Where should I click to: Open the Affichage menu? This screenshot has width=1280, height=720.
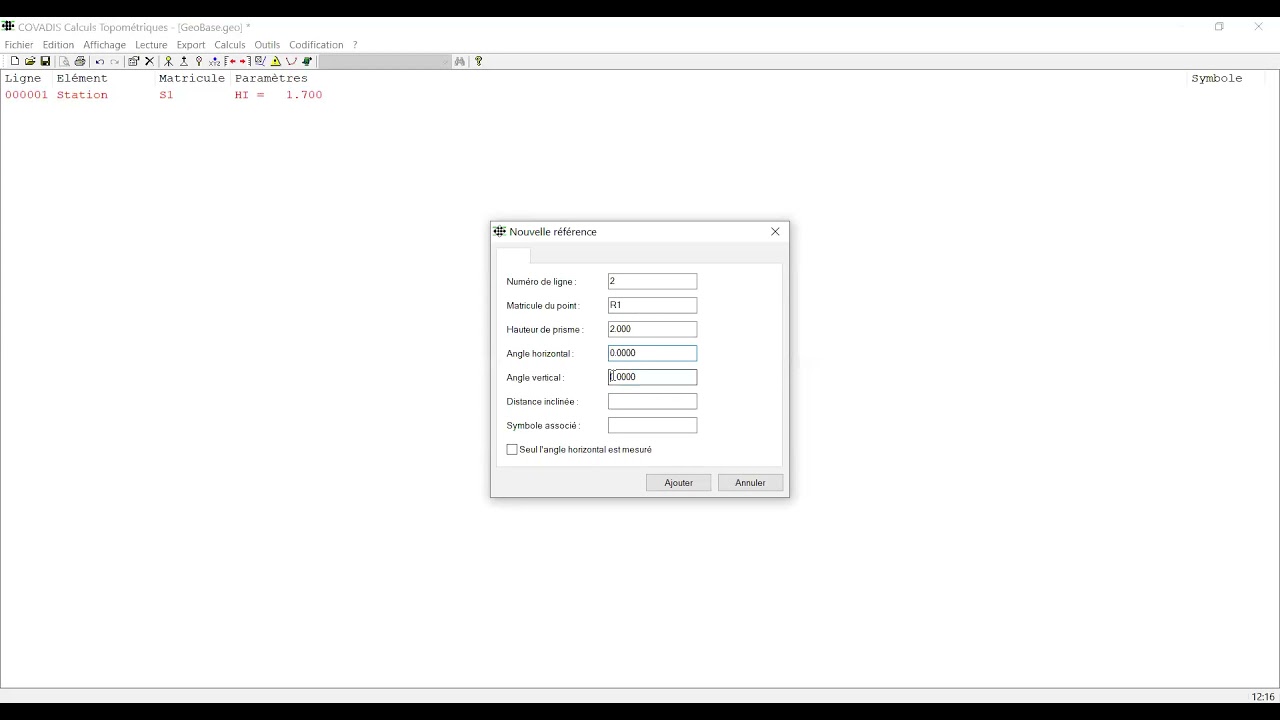coord(104,45)
